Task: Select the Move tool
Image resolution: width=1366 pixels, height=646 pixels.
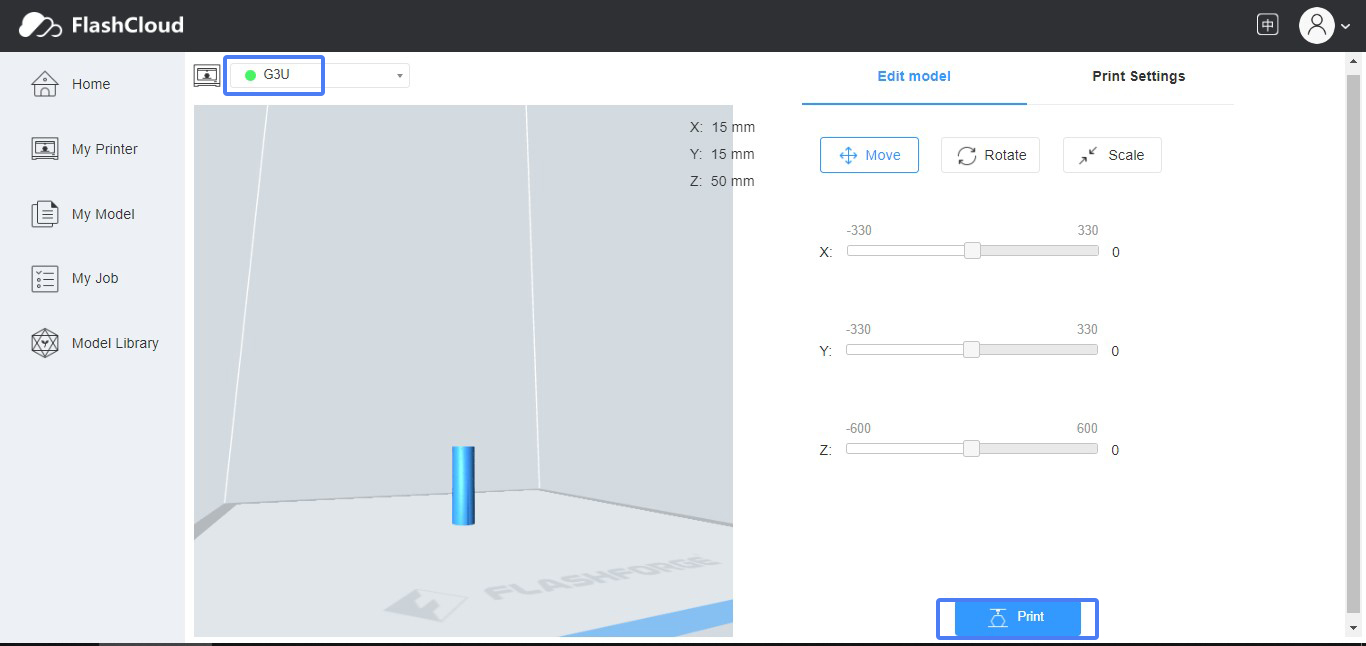Action: click(869, 155)
